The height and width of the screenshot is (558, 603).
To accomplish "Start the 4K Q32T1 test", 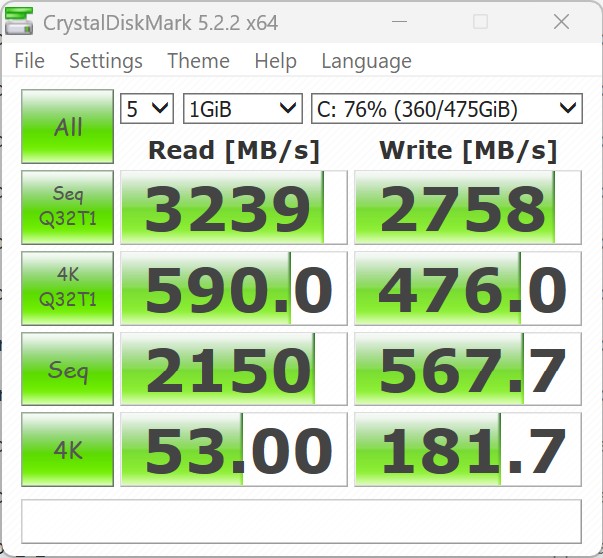I will pyautogui.click(x=67, y=288).
